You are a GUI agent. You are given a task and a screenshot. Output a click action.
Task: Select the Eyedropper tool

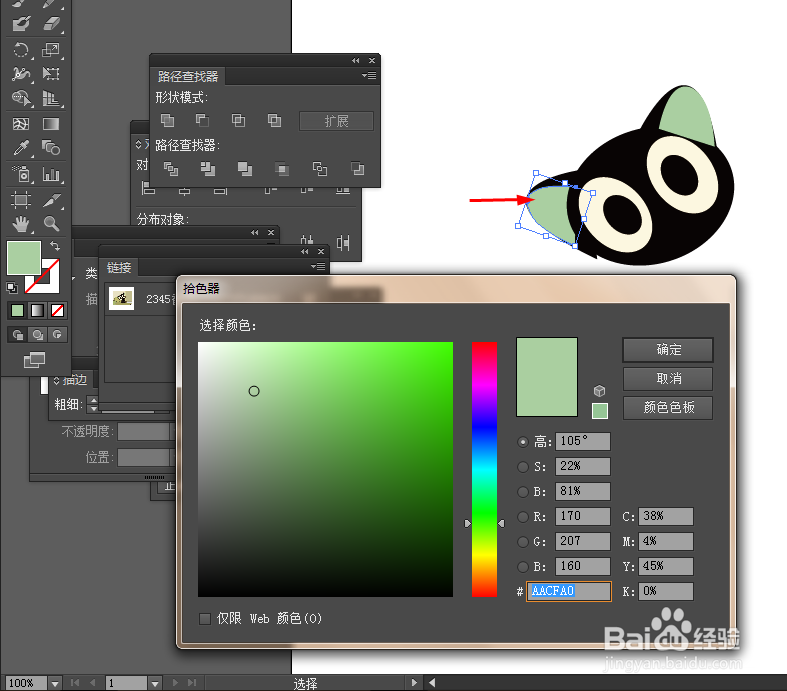[21, 148]
